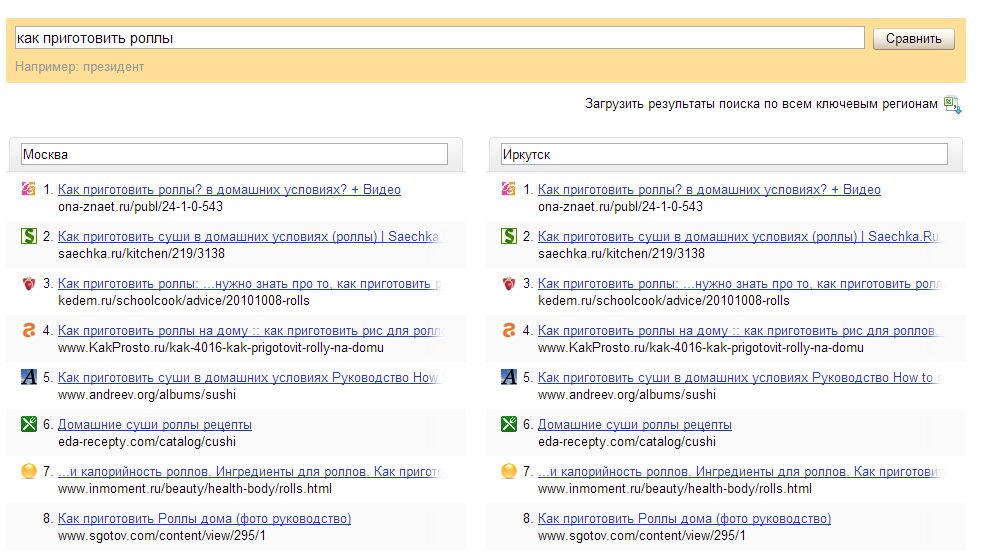Open Москва result 7 about калорийность роллов
The image size is (982, 556).
[x=250, y=471]
